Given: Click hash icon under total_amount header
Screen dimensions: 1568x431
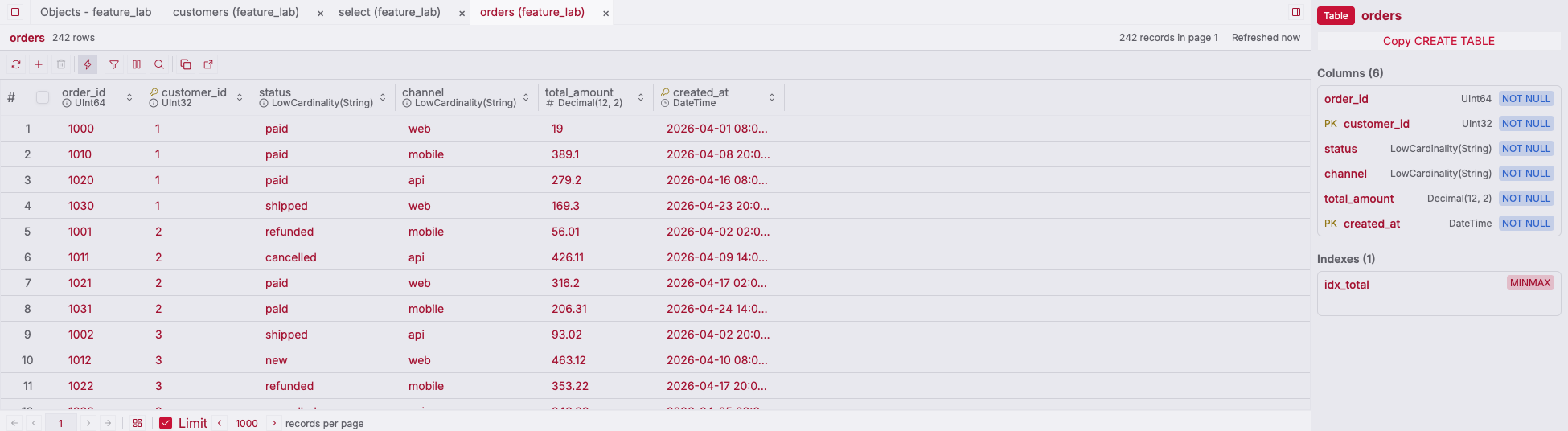Looking at the screenshot, I should tap(550, 103).
